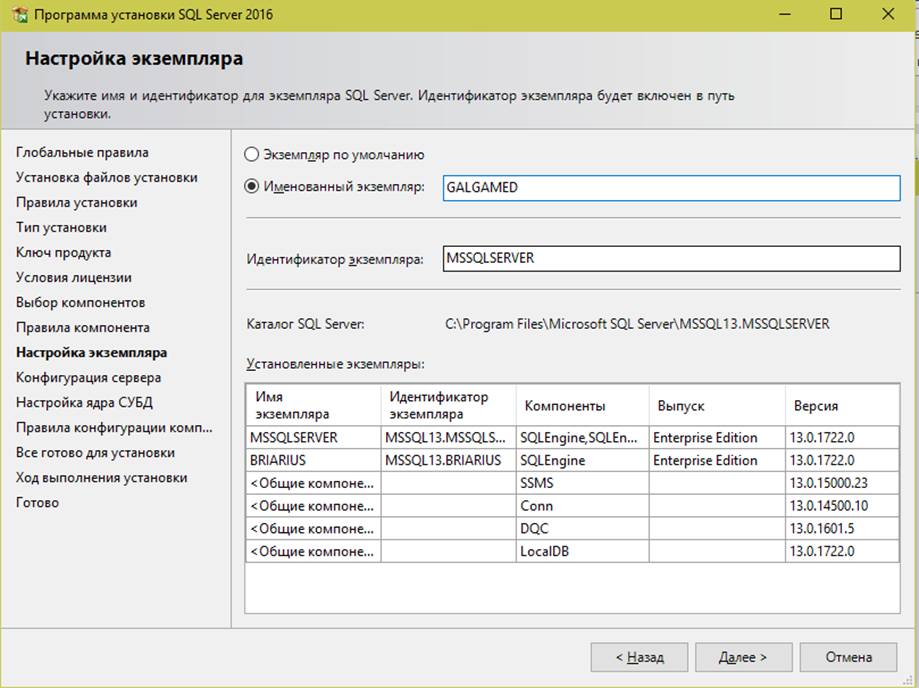Click the SQLEngine cell in BRIARIUS row
Screen dimensions: 919x688
(583, 461)
